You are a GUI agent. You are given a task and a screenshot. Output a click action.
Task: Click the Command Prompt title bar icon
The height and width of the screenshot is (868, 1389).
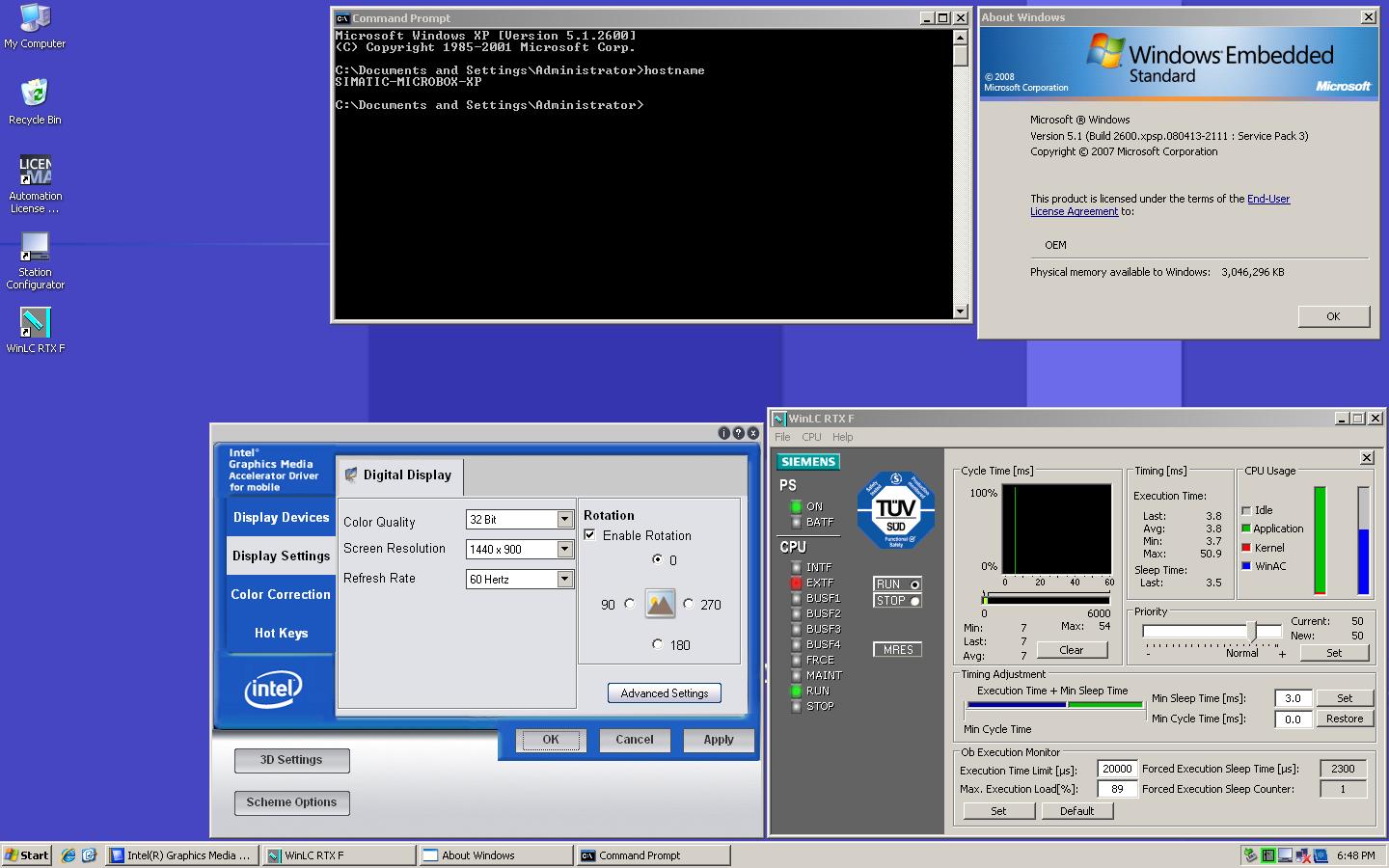342,18
